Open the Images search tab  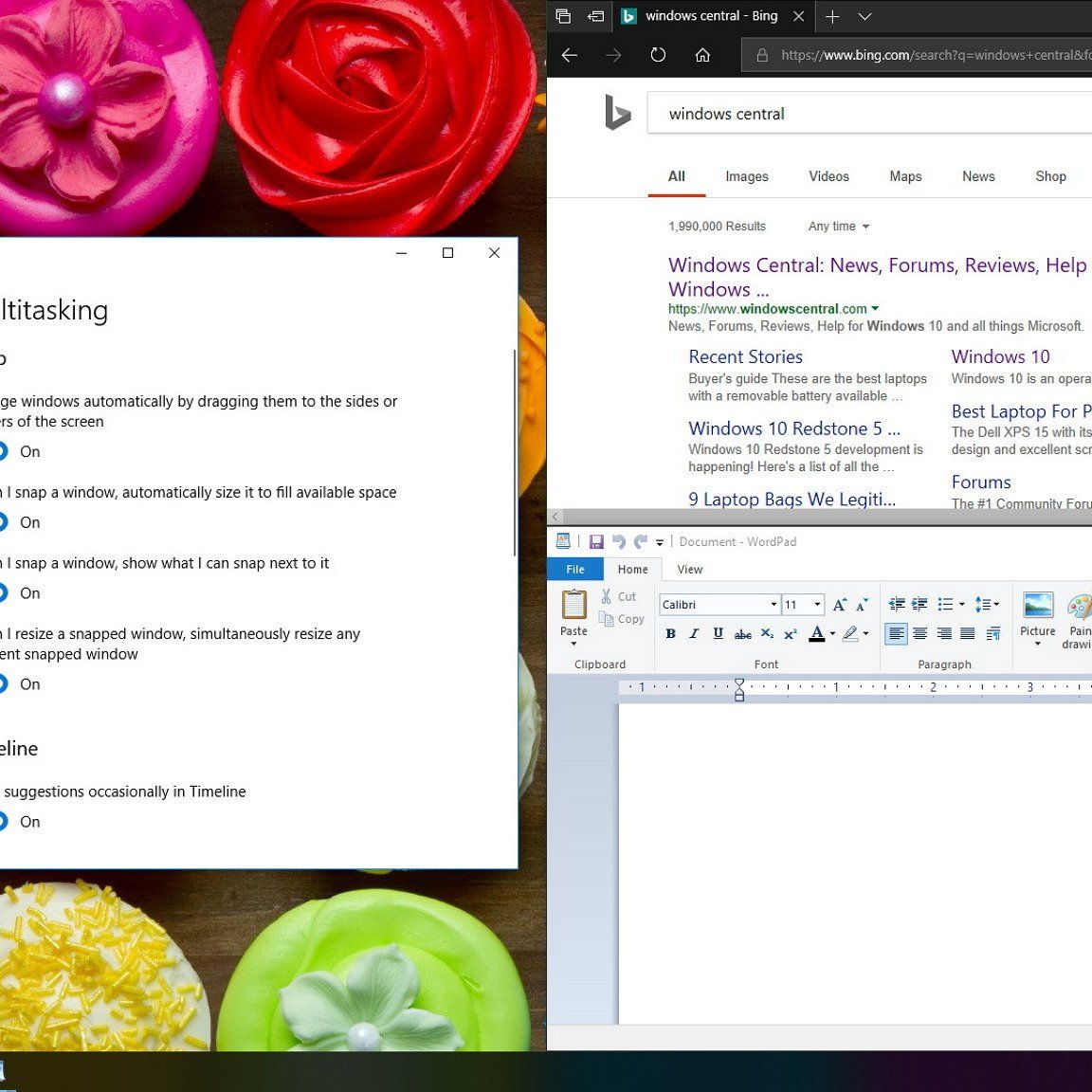pos(746,176)
